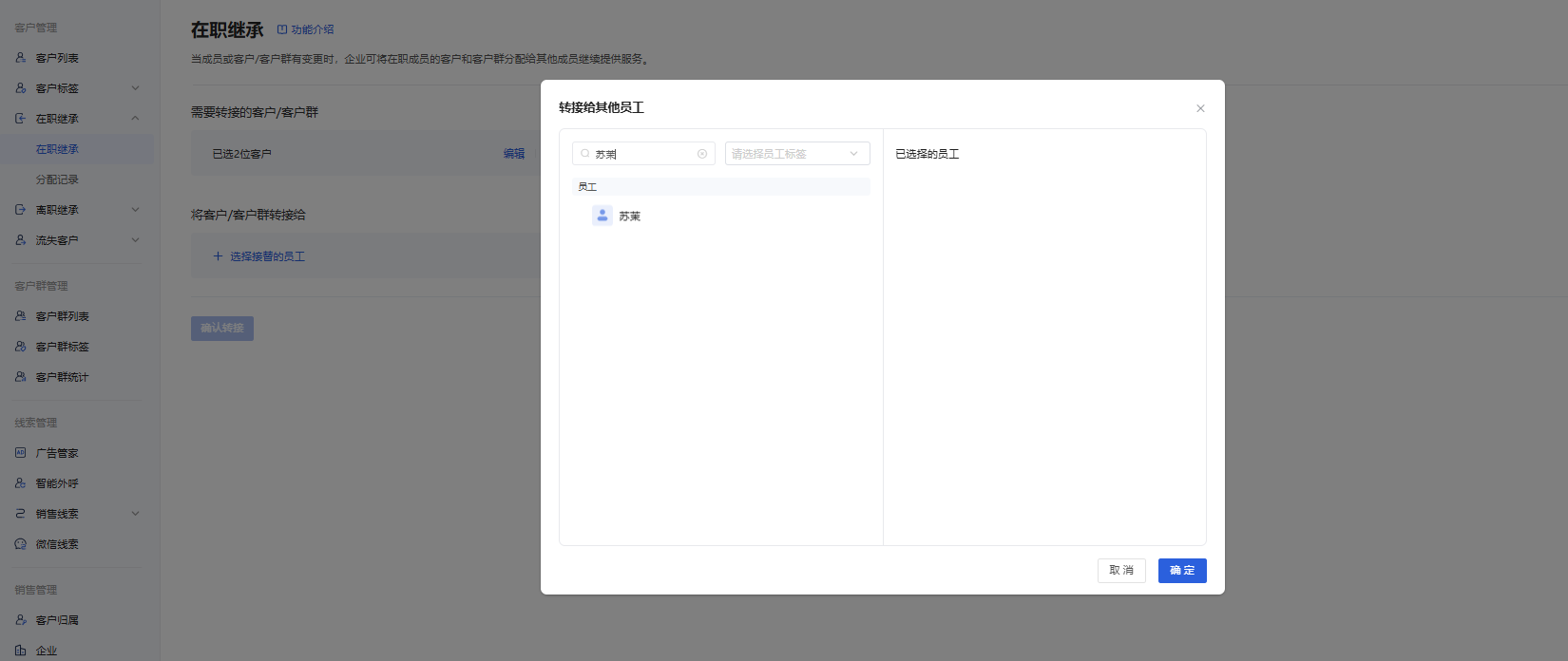
Task: Close the 转接给其他员工 dialog
Action: tap(1200, 108)
